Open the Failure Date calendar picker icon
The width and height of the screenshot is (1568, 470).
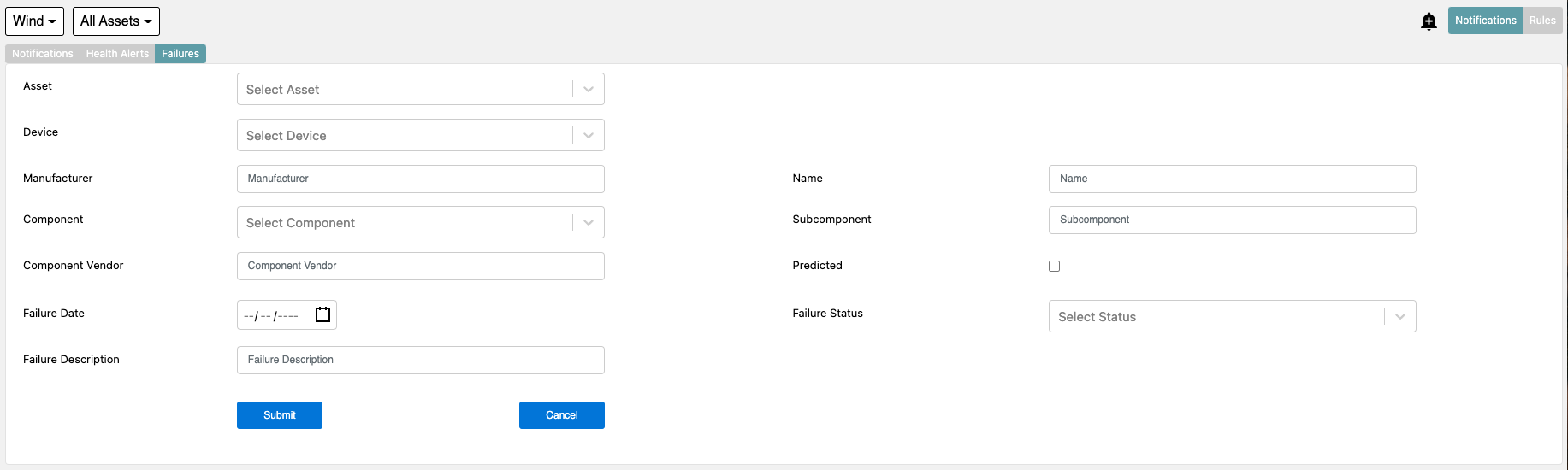click(x=322, y=314)
